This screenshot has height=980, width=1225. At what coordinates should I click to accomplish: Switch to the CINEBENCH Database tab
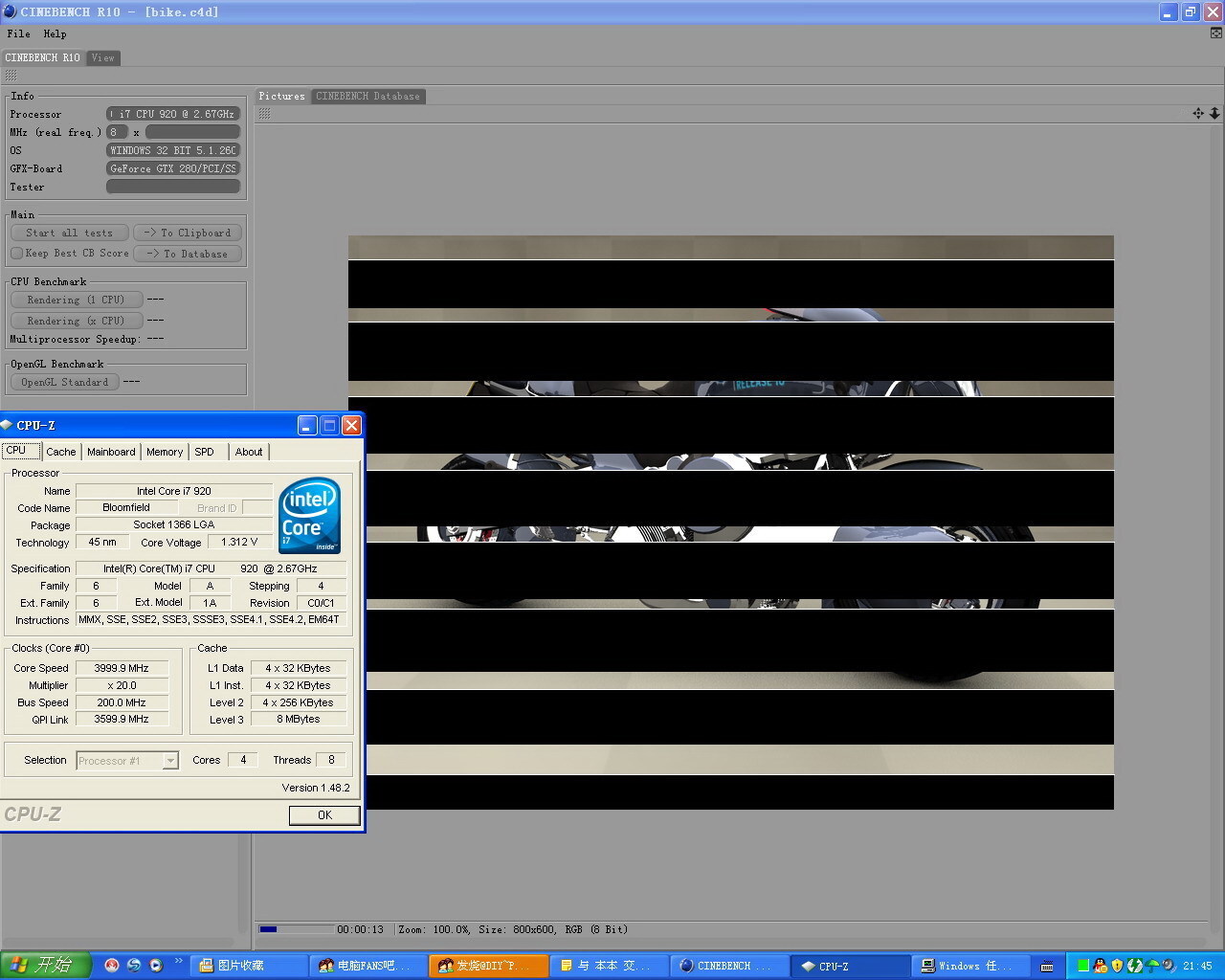click(367, 97)
